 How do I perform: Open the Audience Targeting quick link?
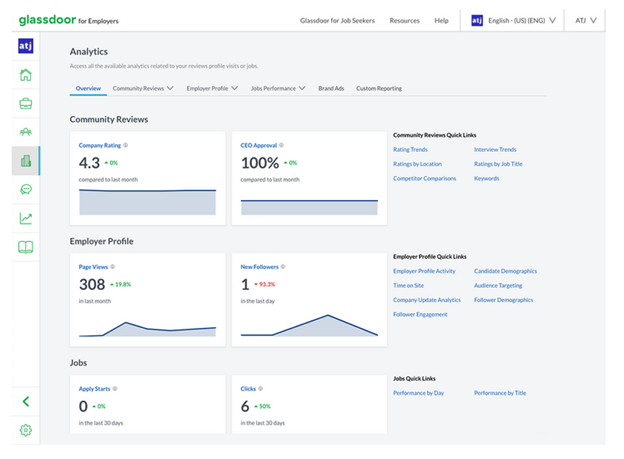point(498,285)
